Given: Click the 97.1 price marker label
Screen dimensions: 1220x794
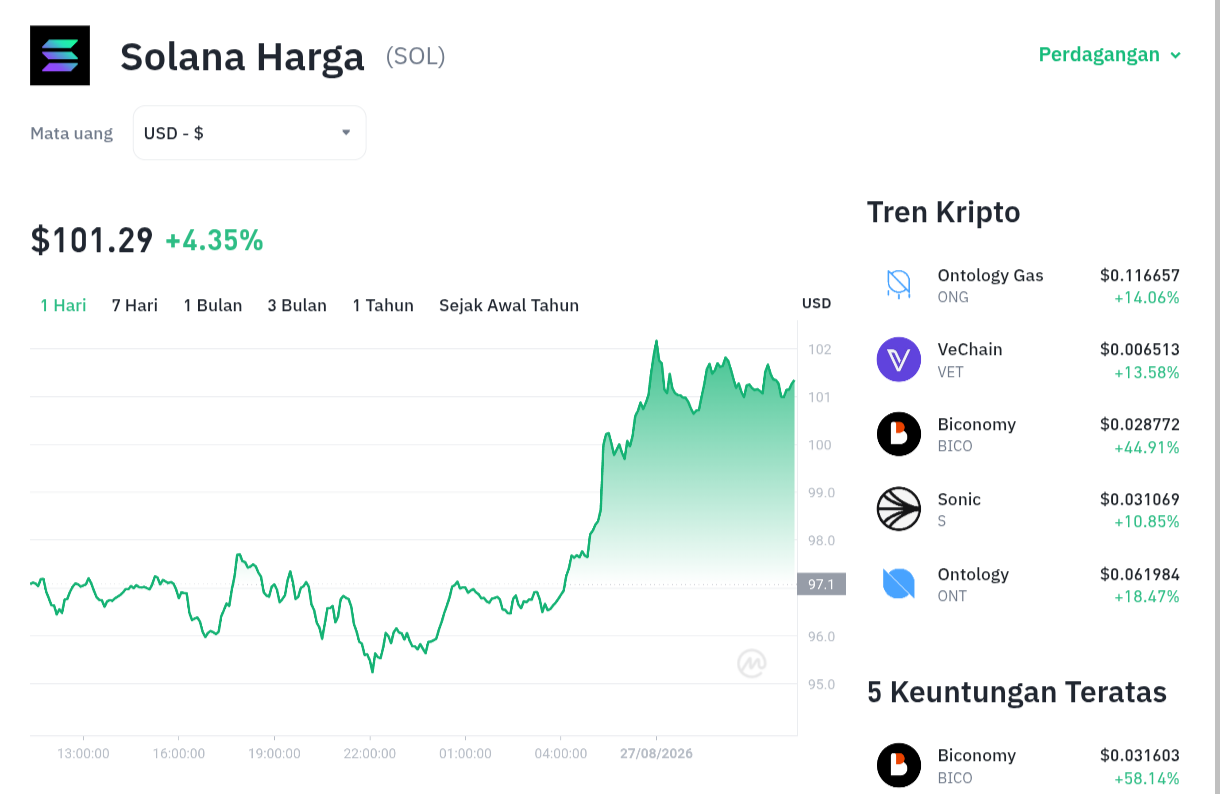Looking at the screenshot, I should coord(821,584).
